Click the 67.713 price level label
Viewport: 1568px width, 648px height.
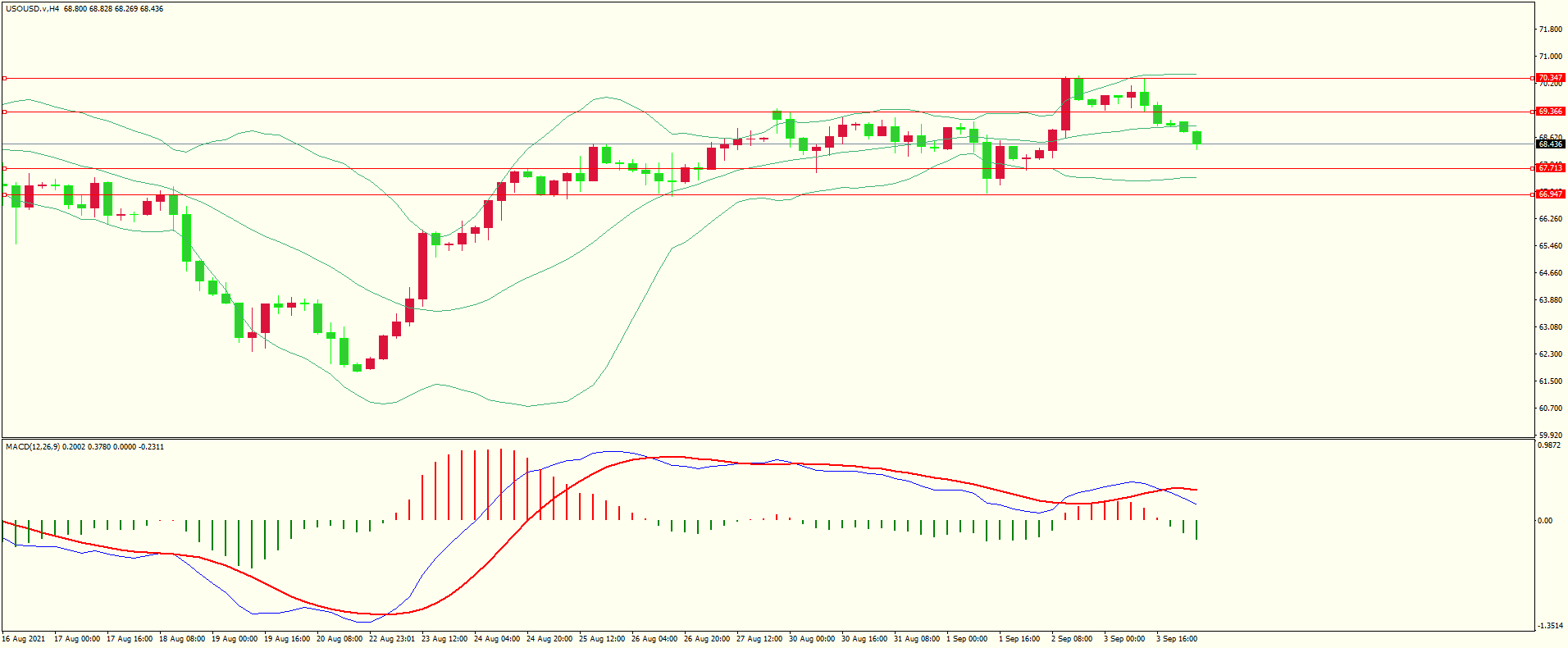pyautogui.click(x=1549, y=168)
